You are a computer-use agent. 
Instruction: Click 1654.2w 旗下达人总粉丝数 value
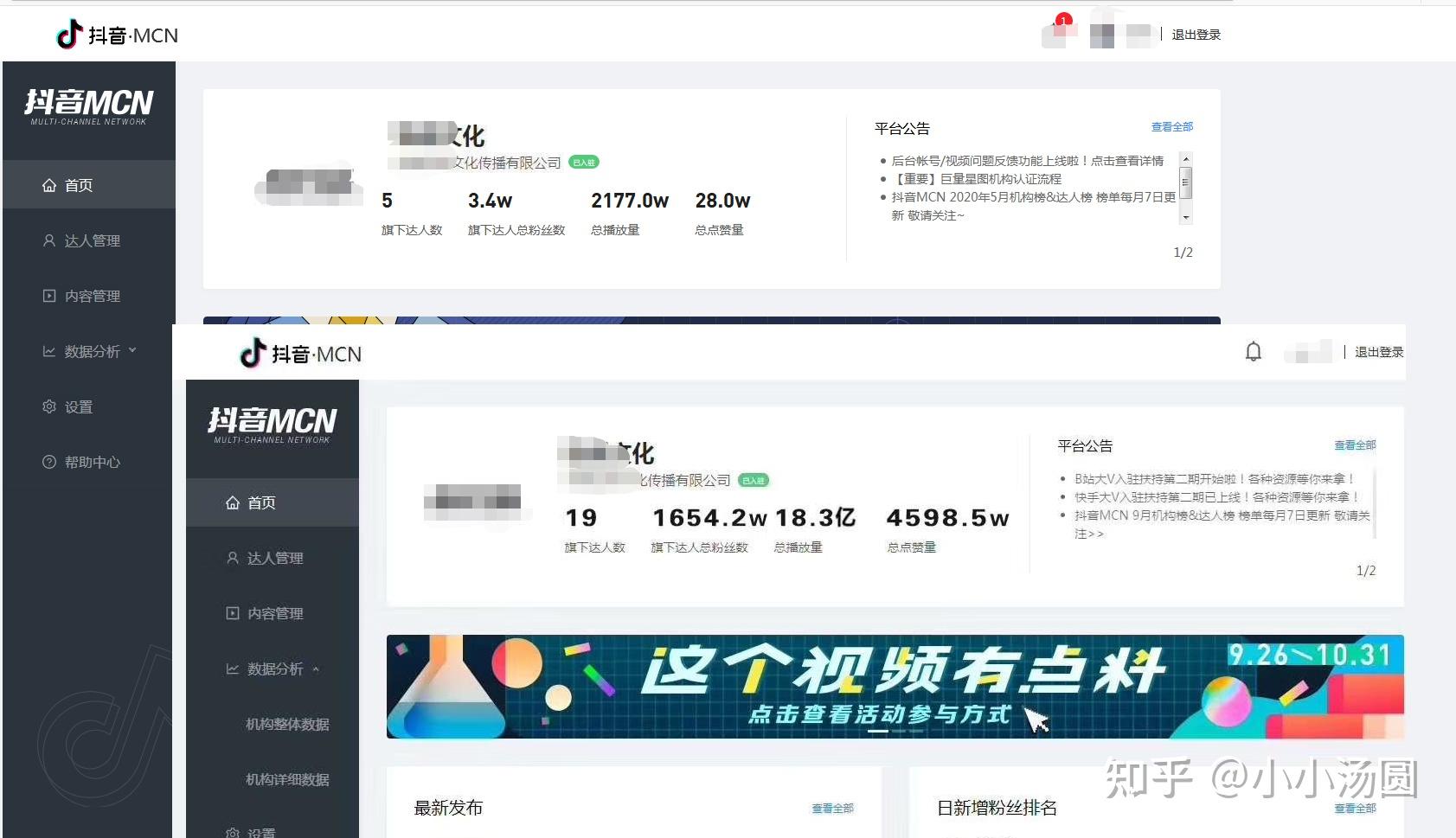(x=709, y=518)
